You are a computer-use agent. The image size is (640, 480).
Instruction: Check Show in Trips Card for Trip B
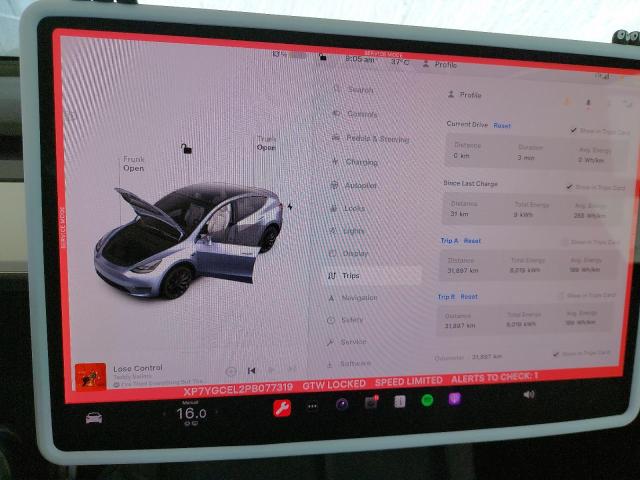pos(562,295)
